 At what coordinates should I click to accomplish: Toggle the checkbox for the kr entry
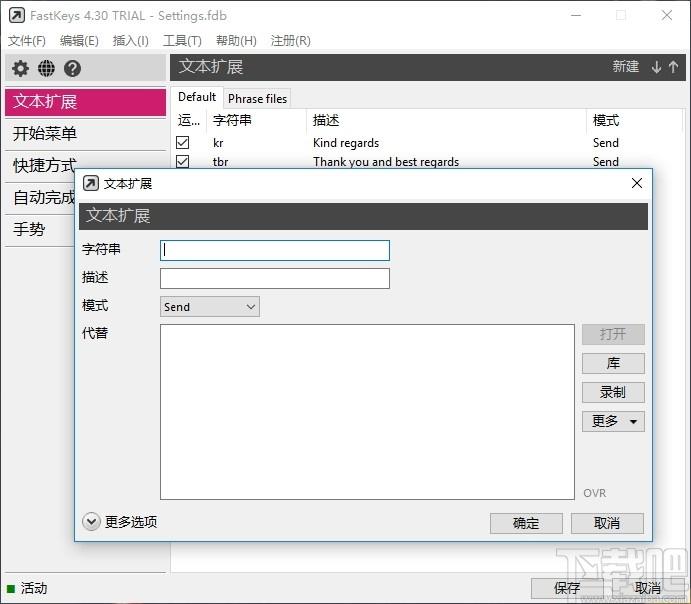click(x=182, y=142)
